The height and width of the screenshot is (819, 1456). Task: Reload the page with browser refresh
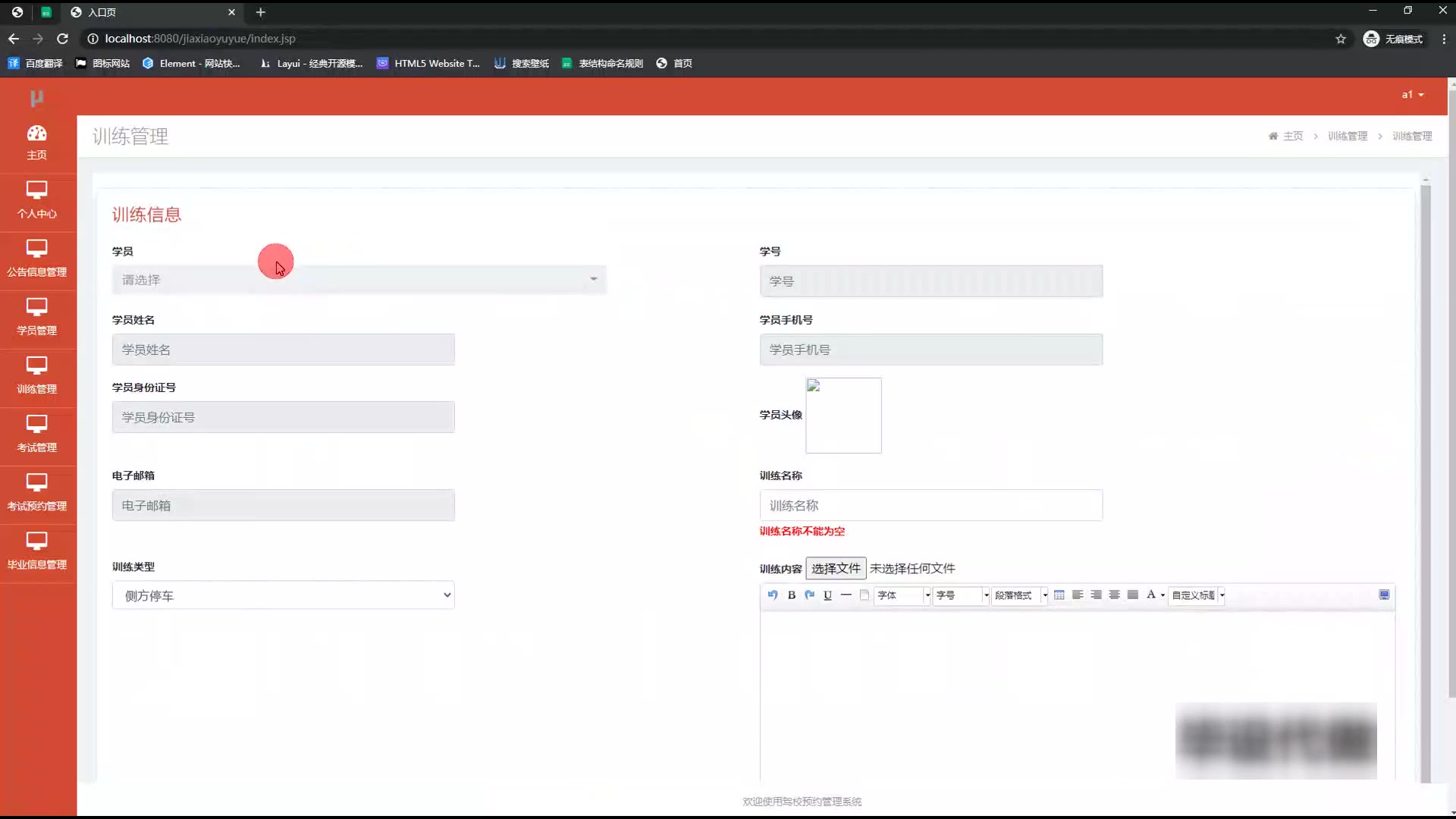(x=63, y=39)
